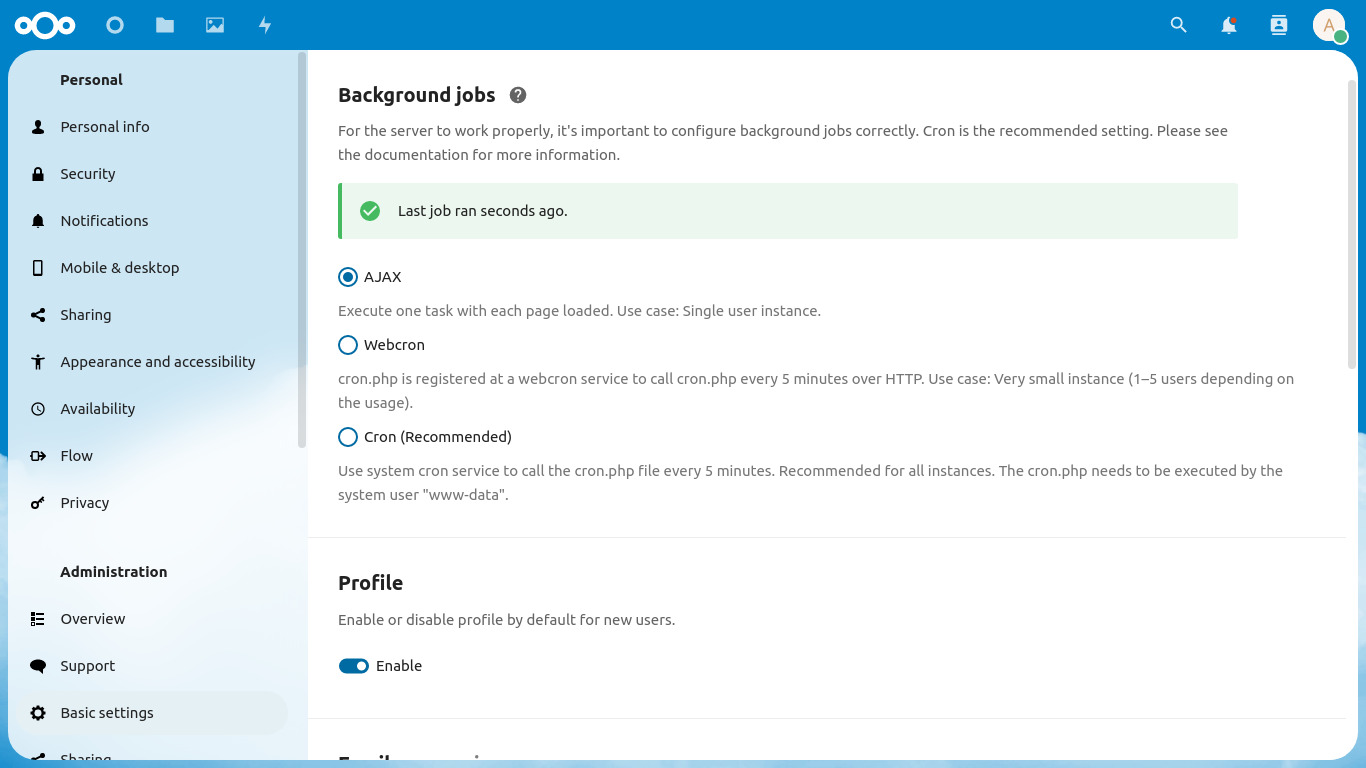
Task: Select the Webcron radio button
Action: 348,345
